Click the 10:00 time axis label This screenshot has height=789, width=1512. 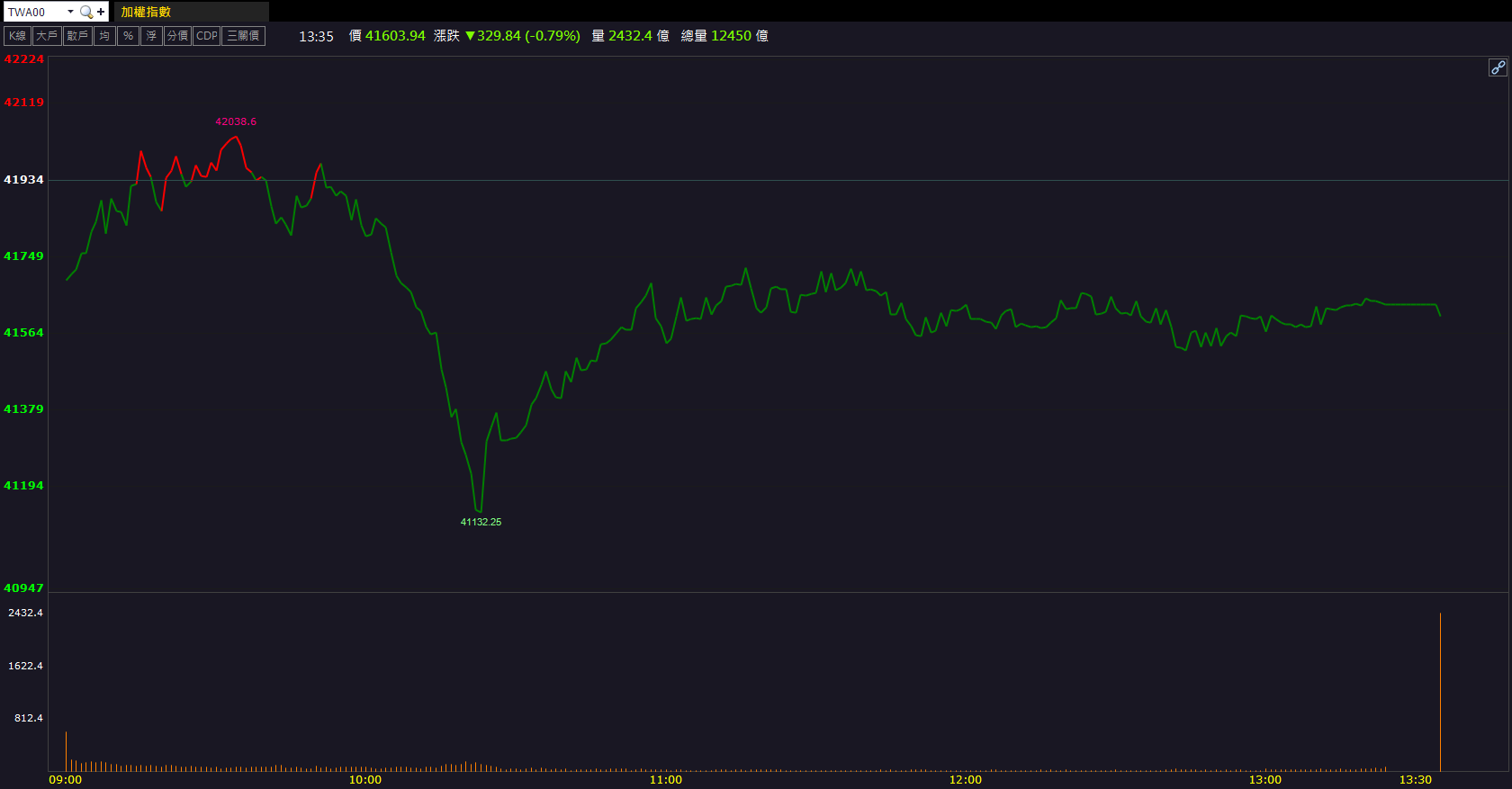pos(364,780)
